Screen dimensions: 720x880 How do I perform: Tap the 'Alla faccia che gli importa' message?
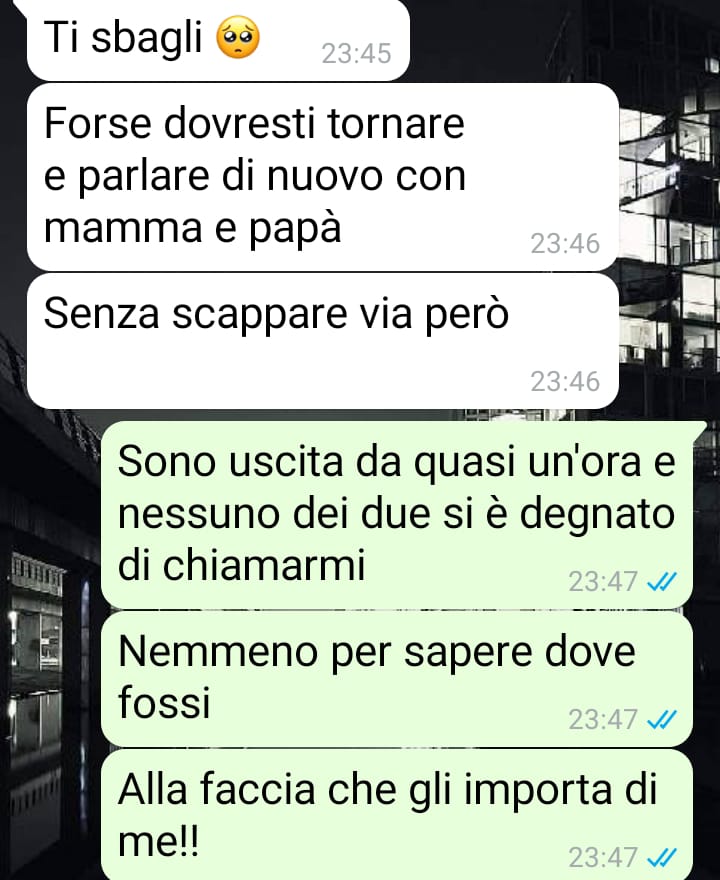(397, 815)
